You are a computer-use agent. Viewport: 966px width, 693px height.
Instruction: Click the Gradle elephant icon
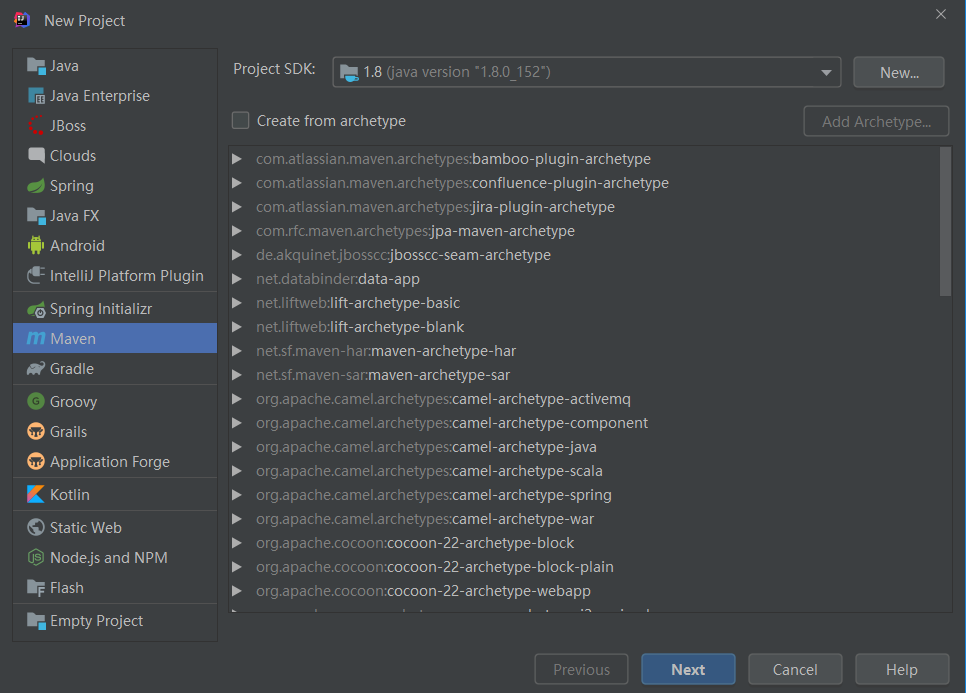point(36,368)
